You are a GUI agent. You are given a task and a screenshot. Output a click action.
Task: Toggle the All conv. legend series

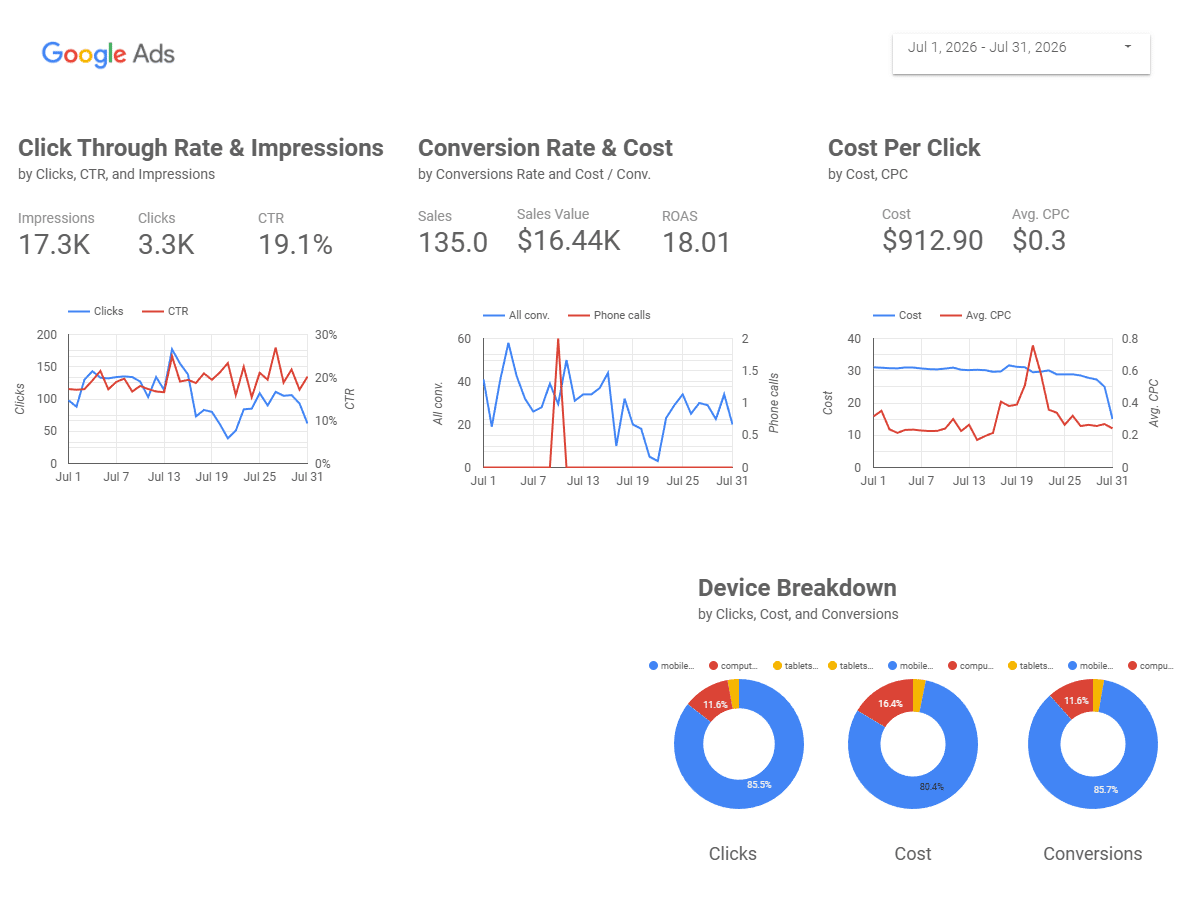516,315
